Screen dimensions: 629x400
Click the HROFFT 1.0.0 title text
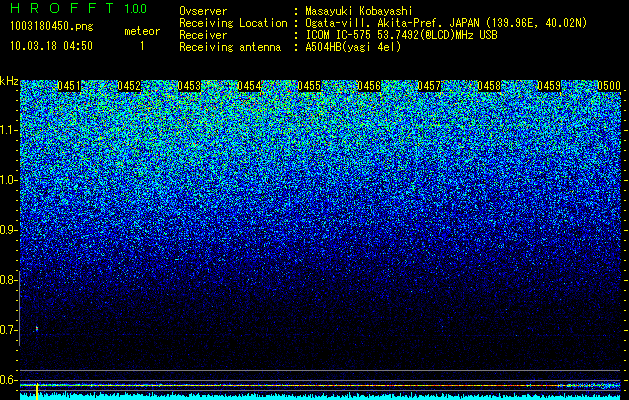click(79, 8)
